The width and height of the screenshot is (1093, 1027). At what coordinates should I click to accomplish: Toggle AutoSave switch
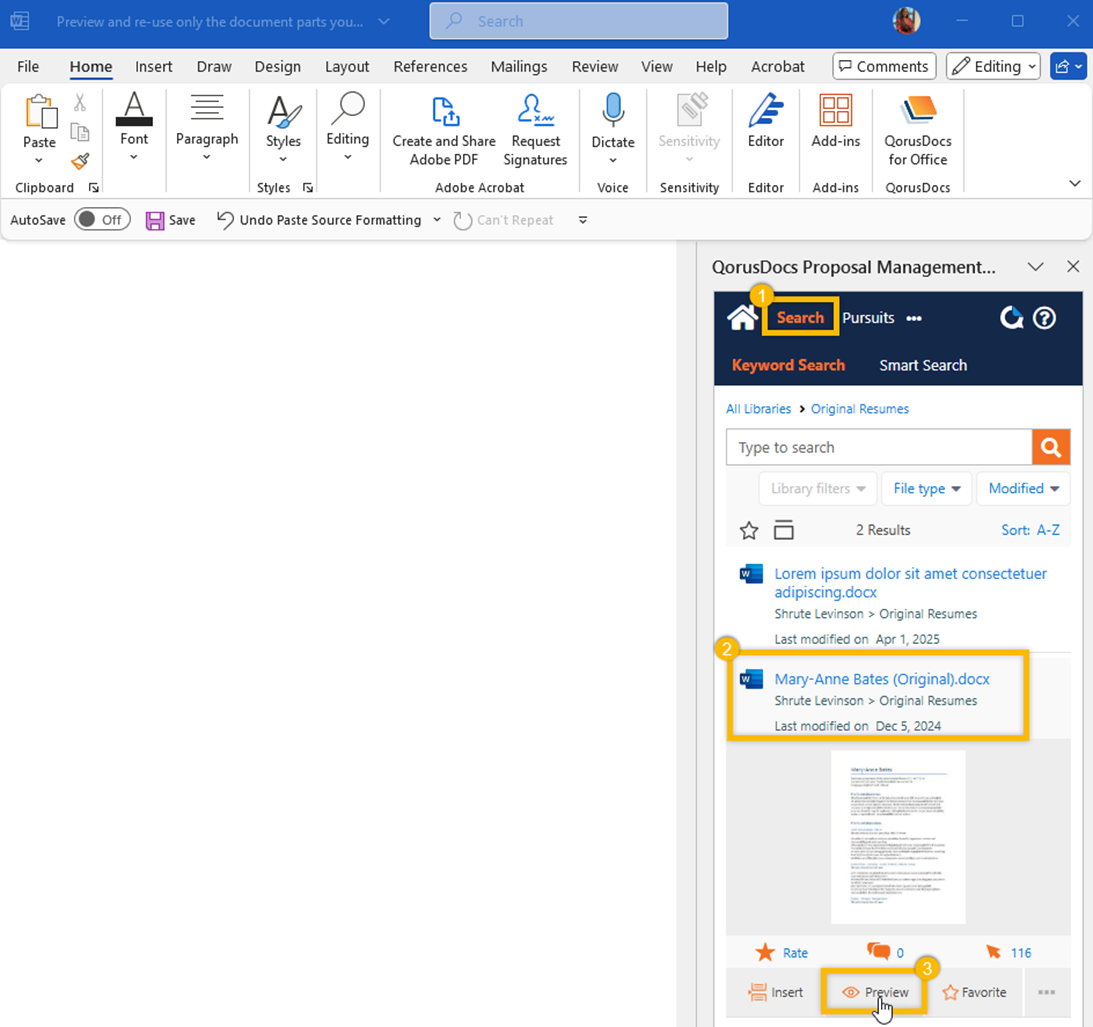(x=102, y=220)
